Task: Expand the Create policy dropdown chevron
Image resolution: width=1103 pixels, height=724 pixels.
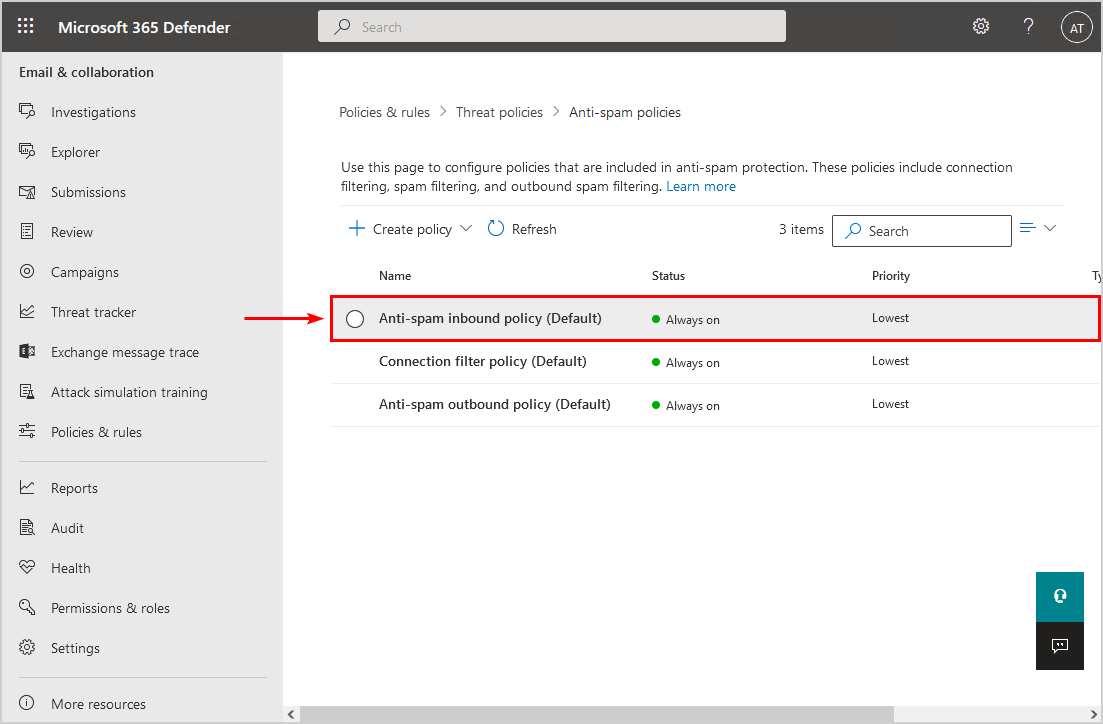Action: 466,229
